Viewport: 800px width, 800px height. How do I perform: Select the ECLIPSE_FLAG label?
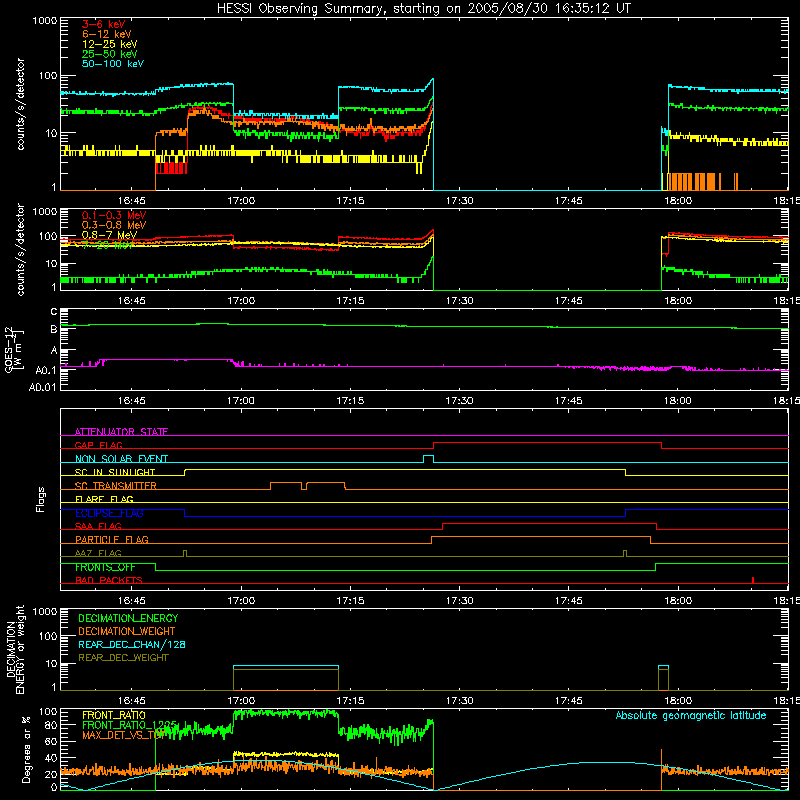pyautogui.click(x=109, y=513)
